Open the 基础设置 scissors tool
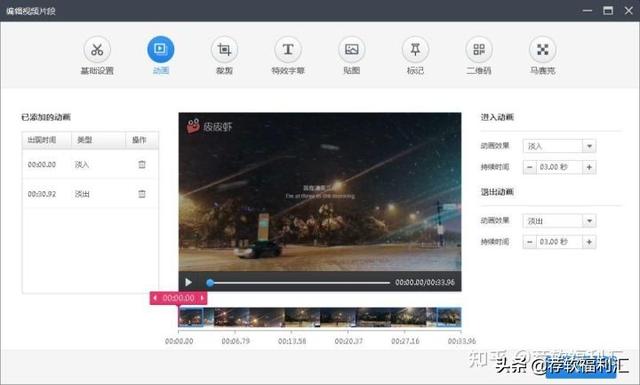640x385 pixels. pyautogui.click(x=97, y=50)
